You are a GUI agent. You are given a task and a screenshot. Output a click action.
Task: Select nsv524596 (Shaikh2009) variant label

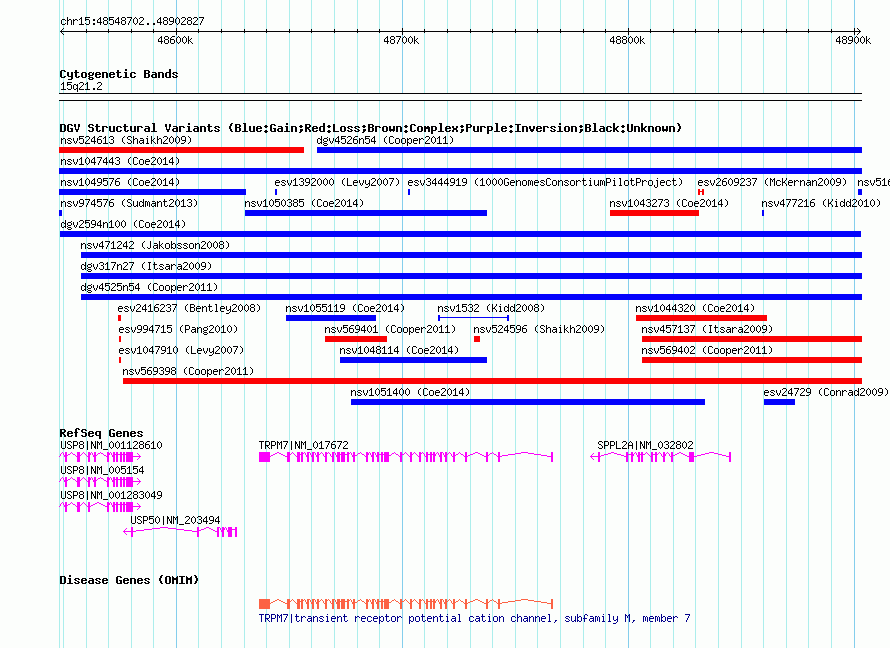[539, 329]
